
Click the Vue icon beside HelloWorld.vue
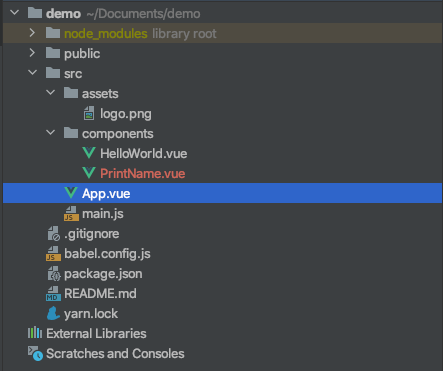(x=89, y=153)
